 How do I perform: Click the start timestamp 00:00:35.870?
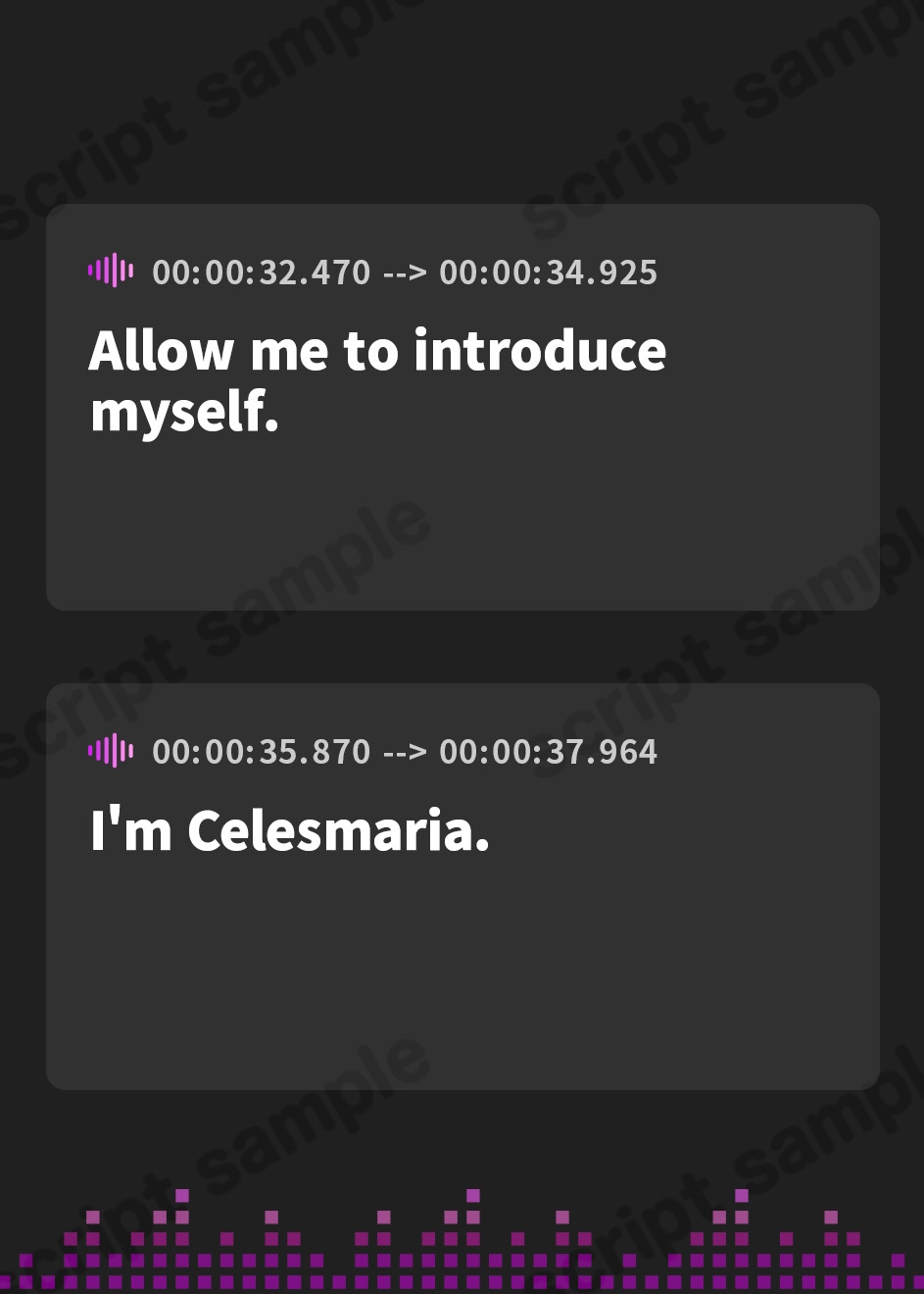coord(262,752)
